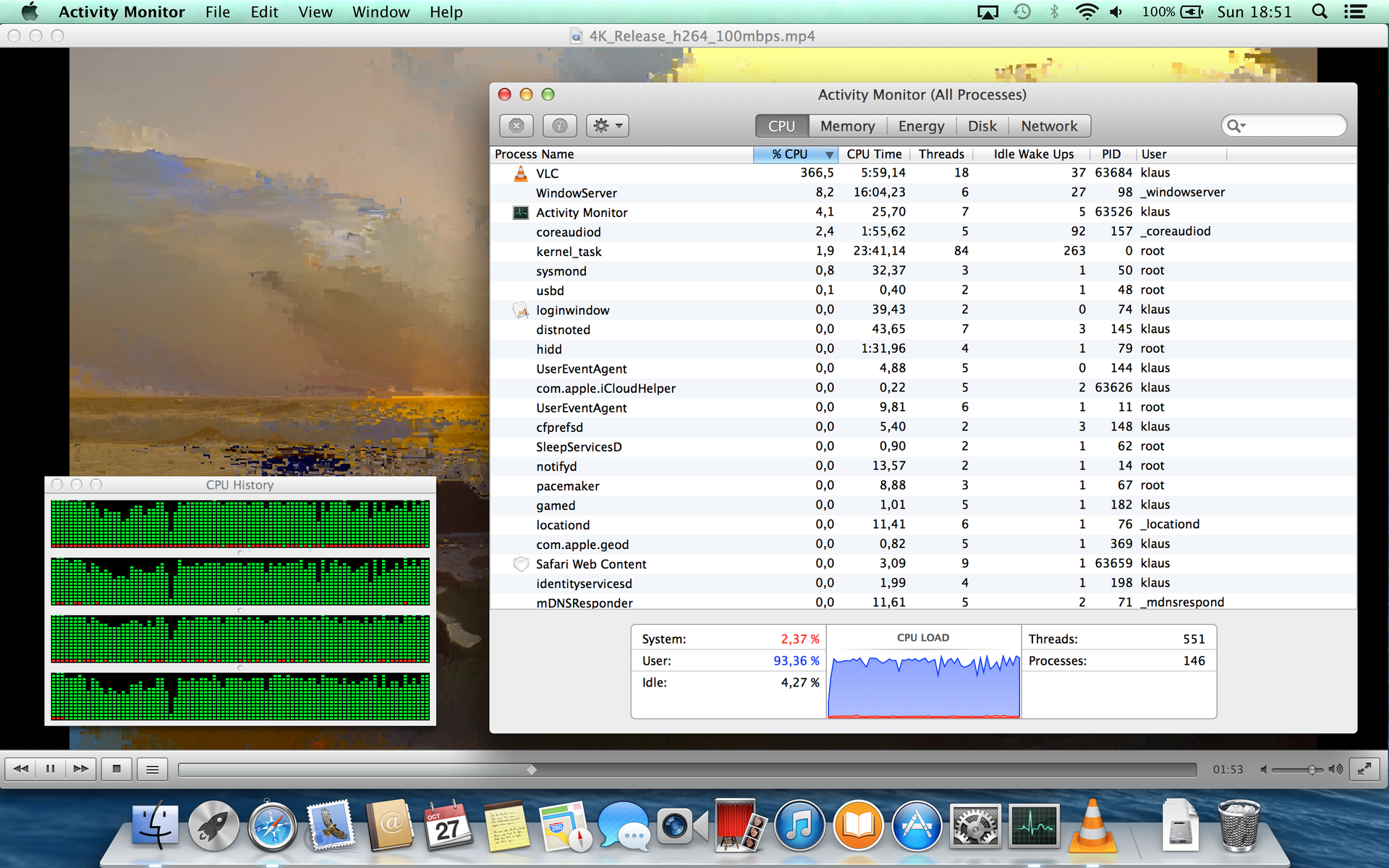Click the VLC rewind button

click(21, 769)
